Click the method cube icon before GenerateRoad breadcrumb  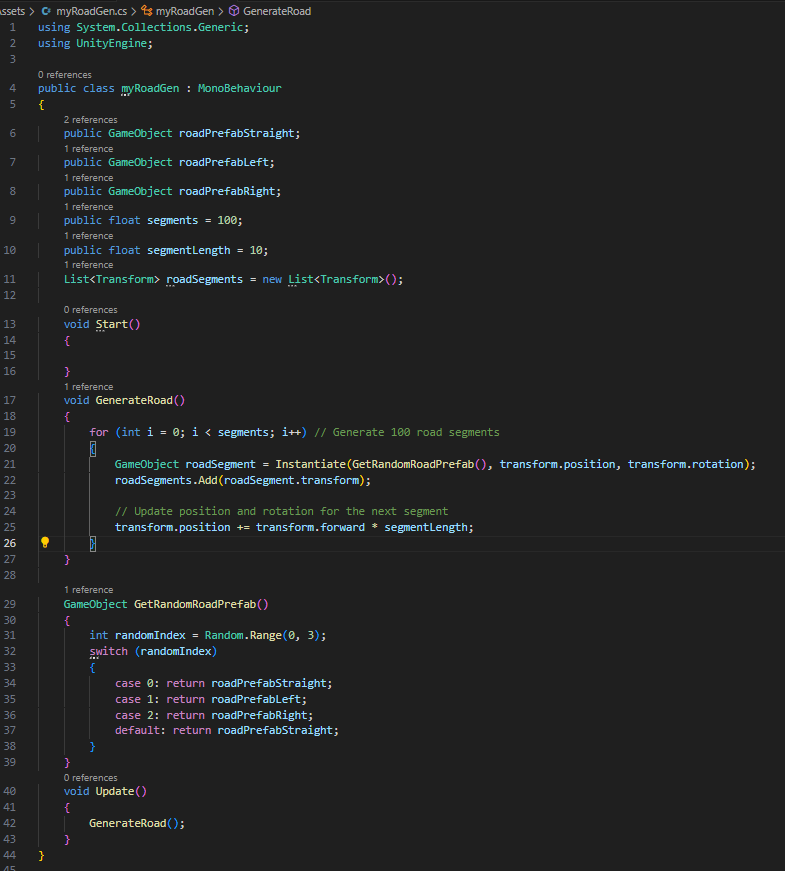click(234, 11)
